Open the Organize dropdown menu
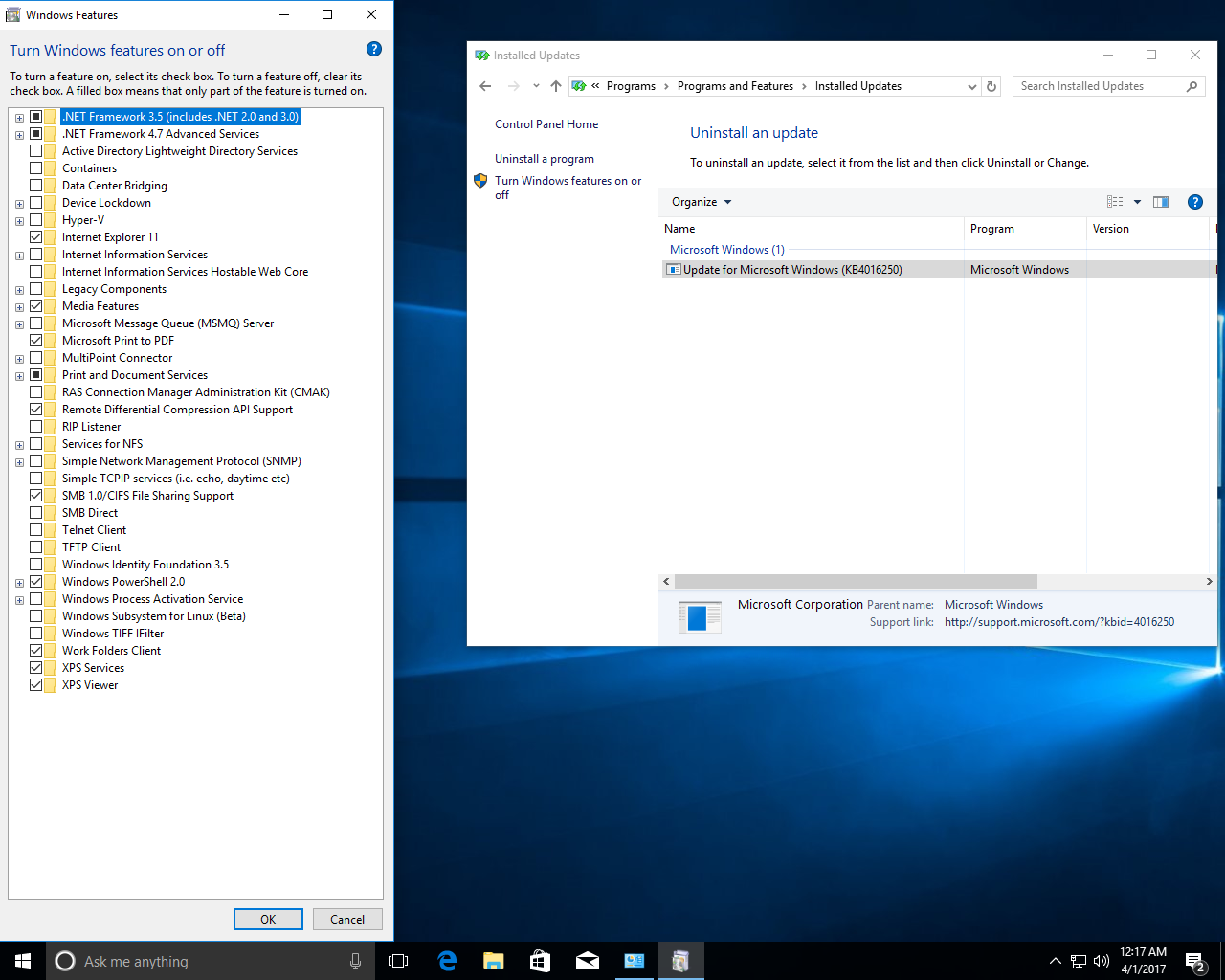 click(x=702, y=202)
